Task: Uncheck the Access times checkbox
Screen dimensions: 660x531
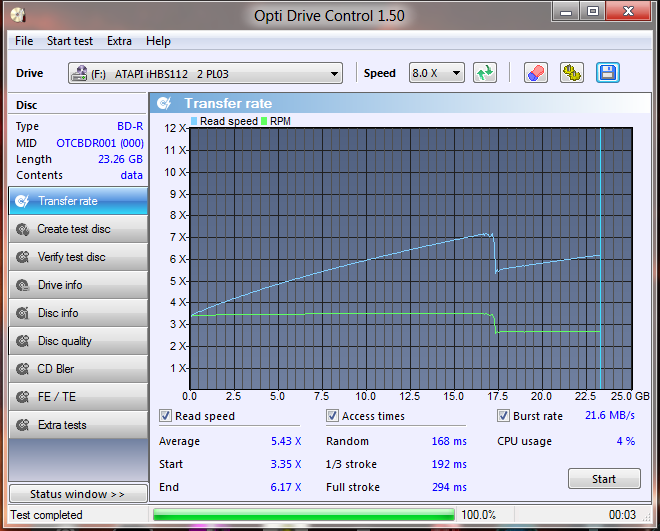Action: pos(332,416)
